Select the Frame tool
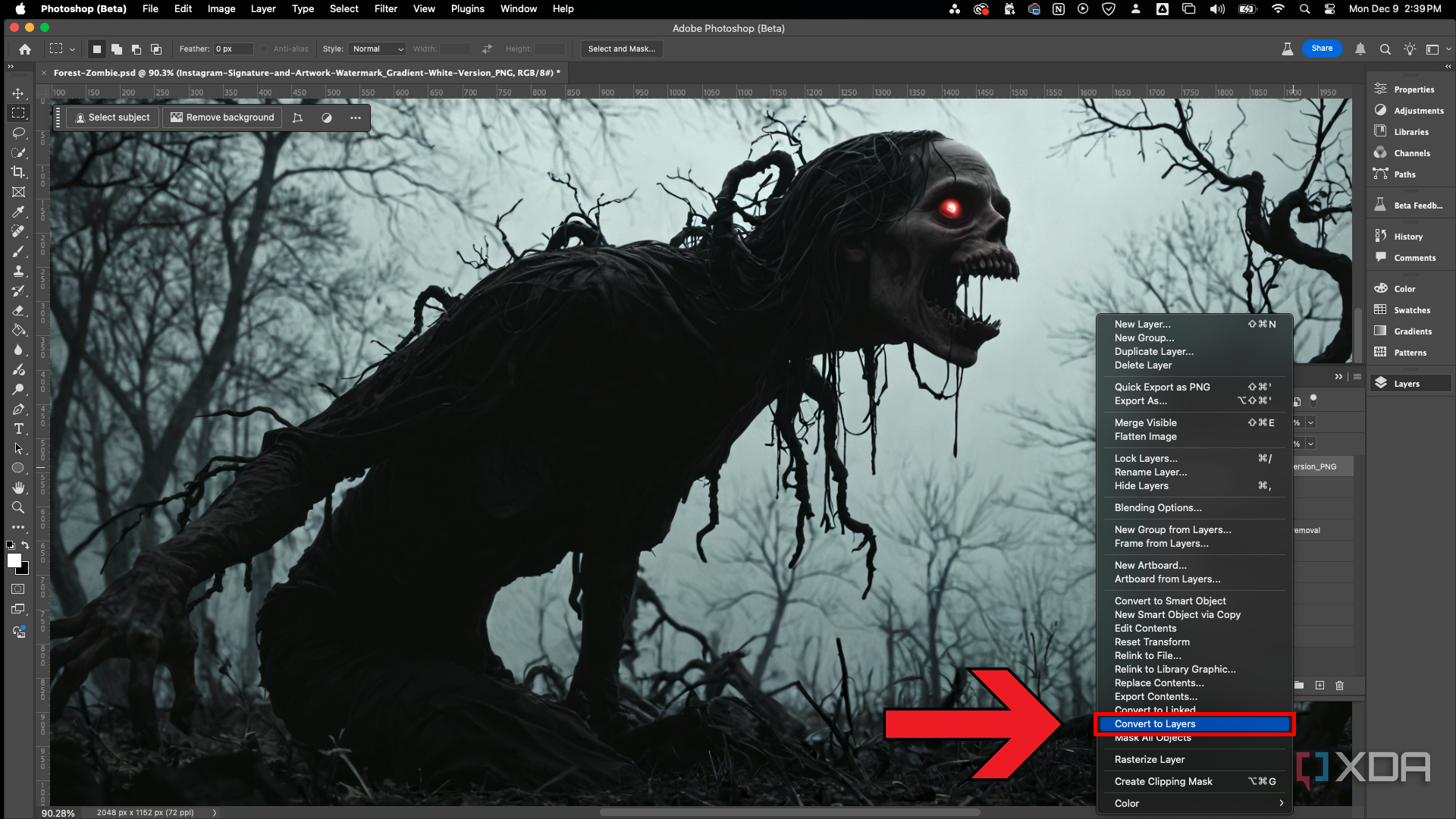Screen dimensions: 1456x819 click(18, 192)
